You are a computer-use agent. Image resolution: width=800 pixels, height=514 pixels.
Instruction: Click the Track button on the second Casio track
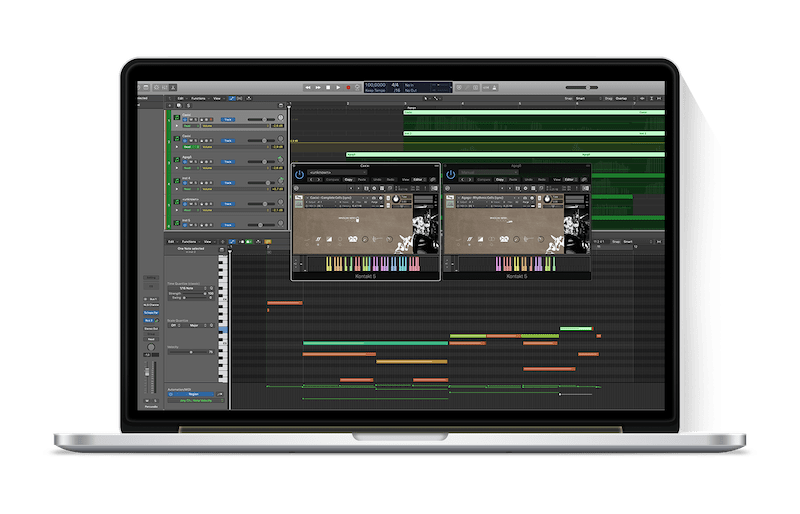[x=228, y=140]
